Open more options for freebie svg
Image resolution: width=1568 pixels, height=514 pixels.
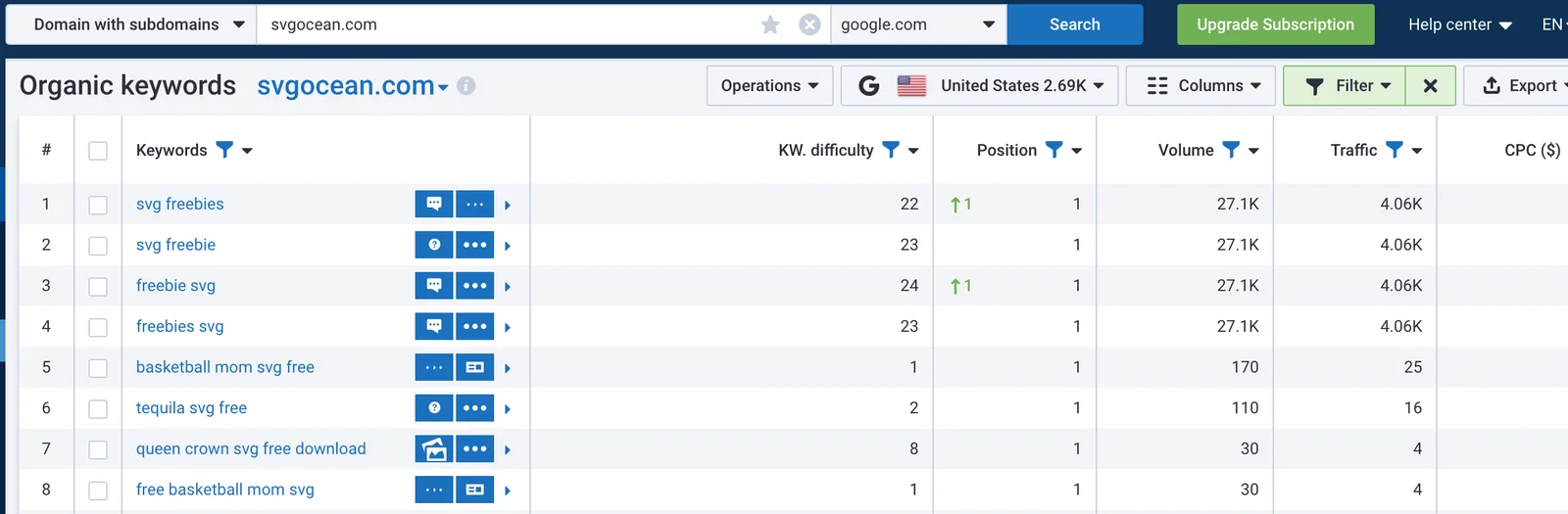pos(475,286)
